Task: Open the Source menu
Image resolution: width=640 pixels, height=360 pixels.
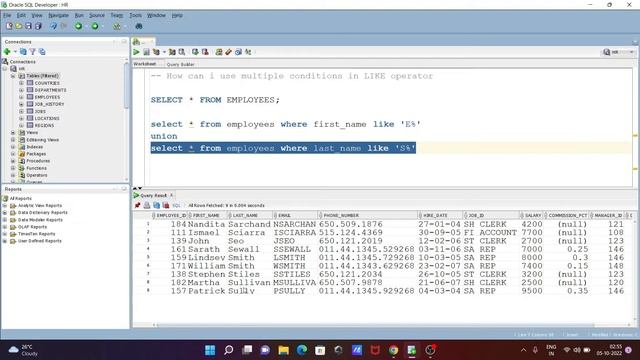Action: [97, 15]
